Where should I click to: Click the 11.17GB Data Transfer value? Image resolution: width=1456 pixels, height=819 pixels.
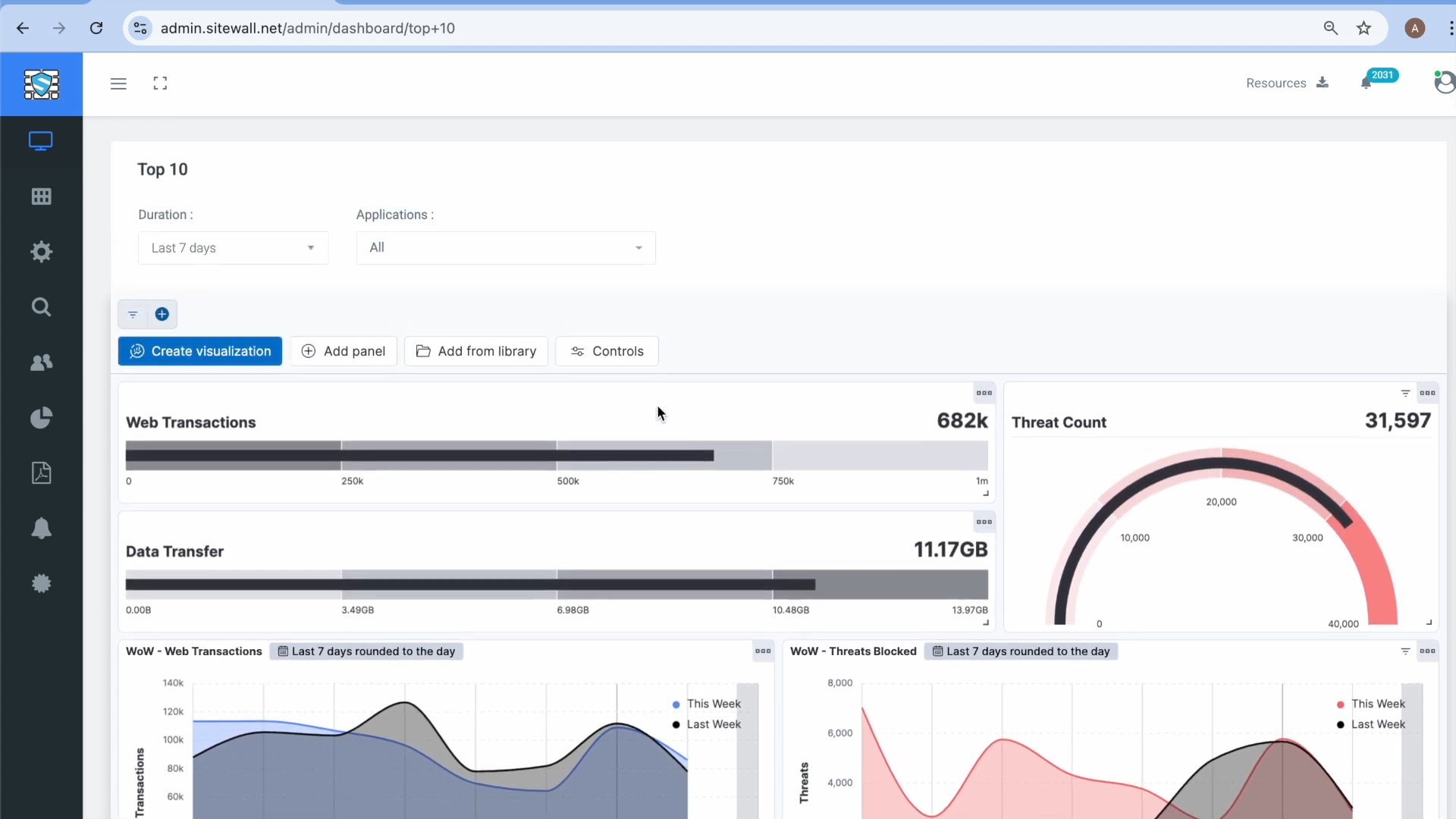pyautogui.click(x=951, y=550)
